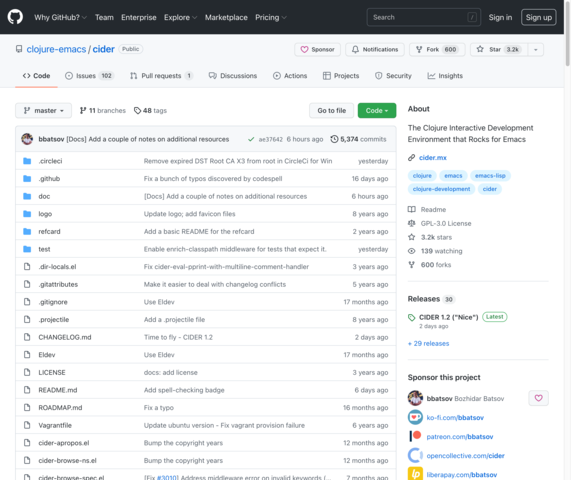Open the Pull requests tab

click(161, 76)
